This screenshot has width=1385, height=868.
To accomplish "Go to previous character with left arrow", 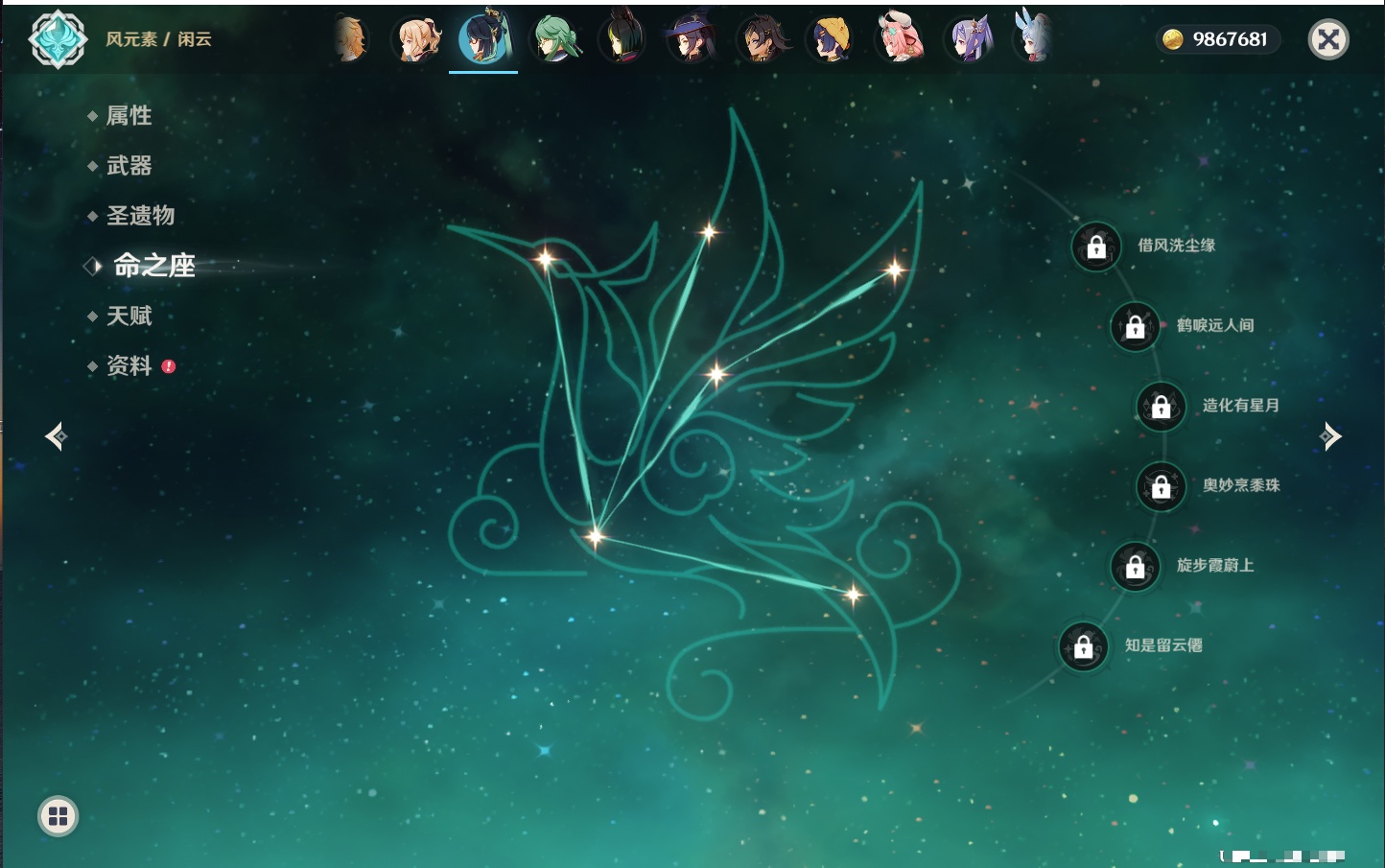I will click(56, 436).
